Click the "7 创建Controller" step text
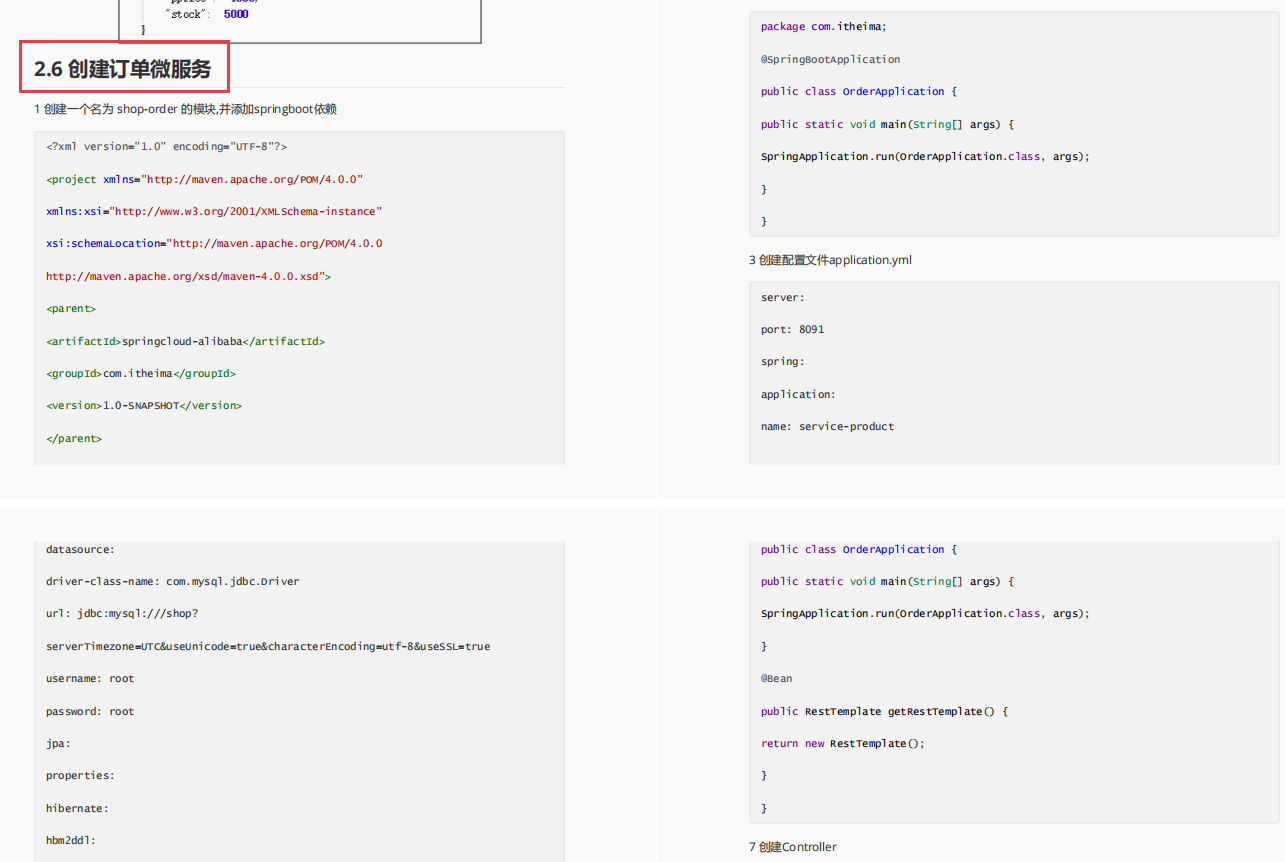1285x862 pixels. tap(793, 847)
